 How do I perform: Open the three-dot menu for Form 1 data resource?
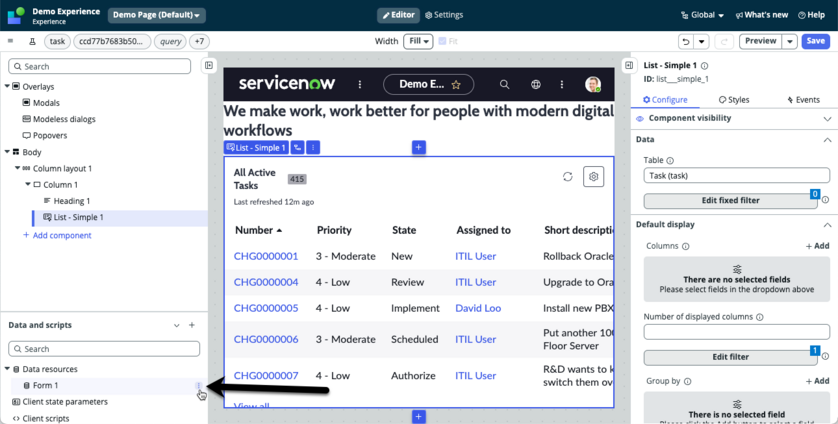[x=199, y=386]
